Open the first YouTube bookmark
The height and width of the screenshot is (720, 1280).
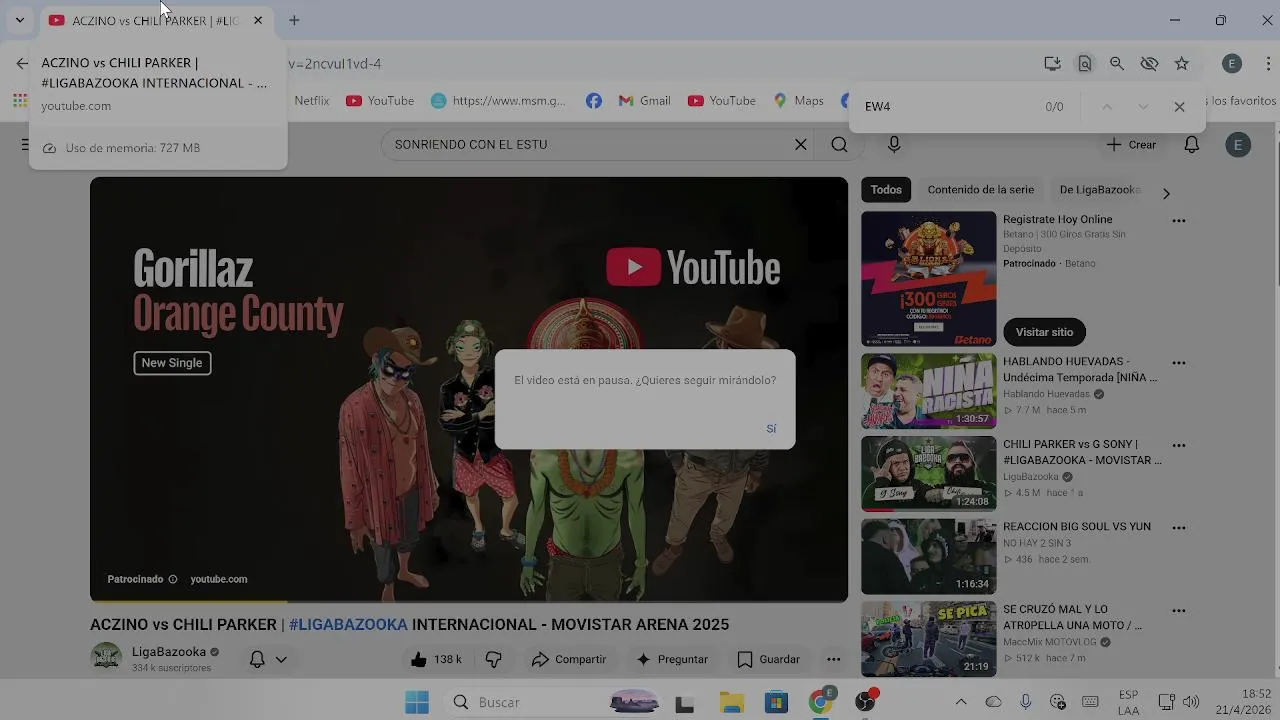(380, 101)
